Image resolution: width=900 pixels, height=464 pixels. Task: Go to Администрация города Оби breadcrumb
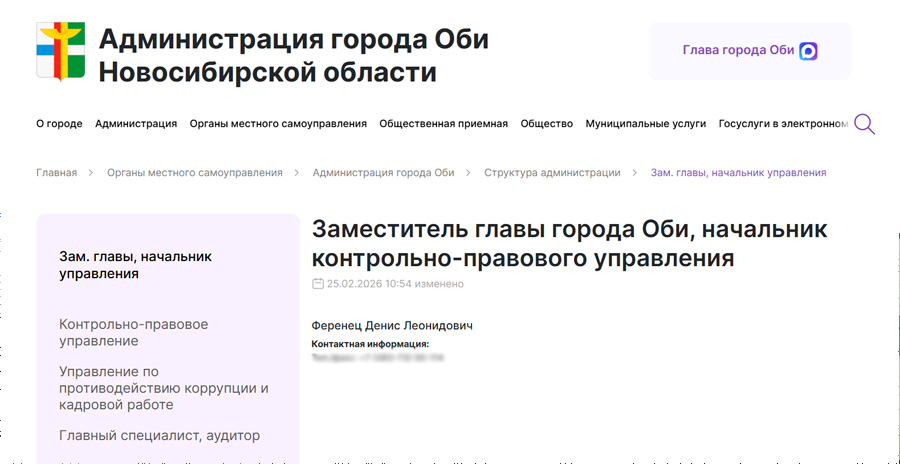click(x=383, y=172)
